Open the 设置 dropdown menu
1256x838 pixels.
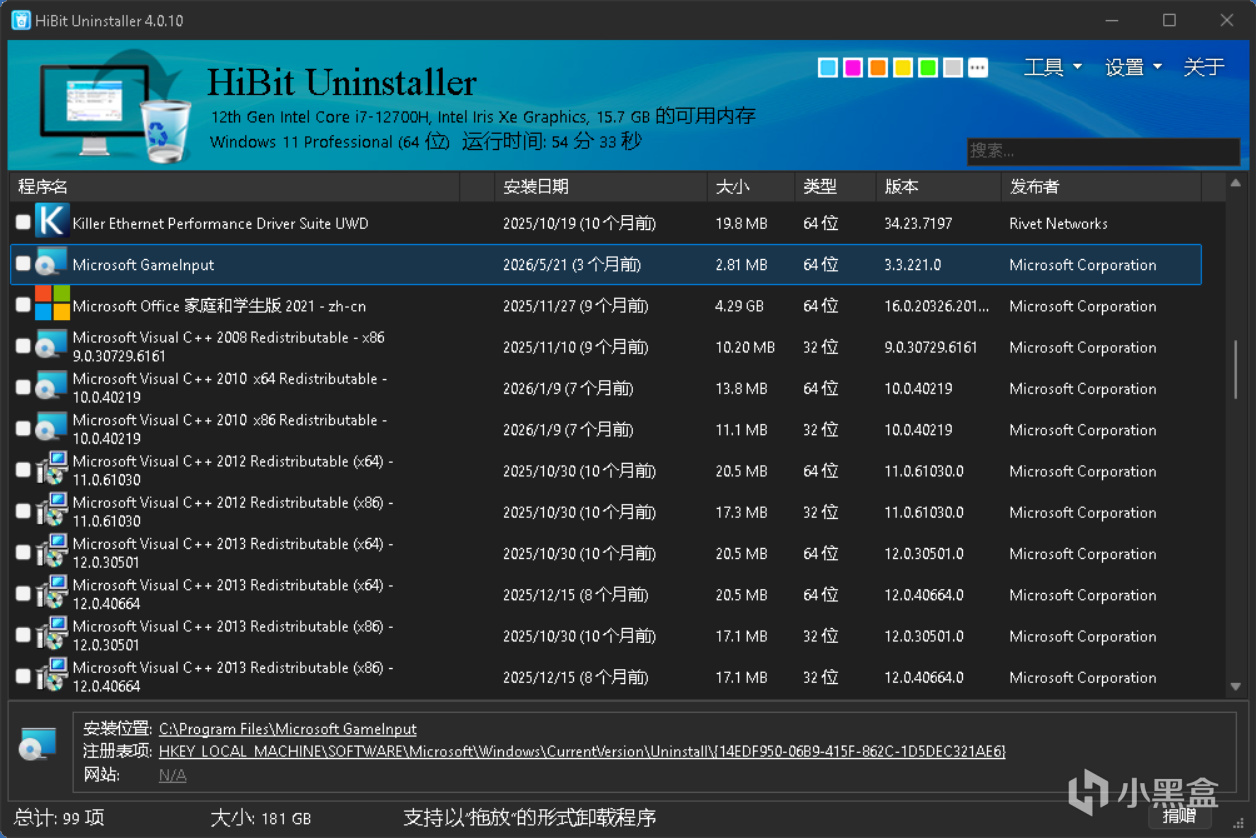pyautogui.click(x=1133, y=67)
